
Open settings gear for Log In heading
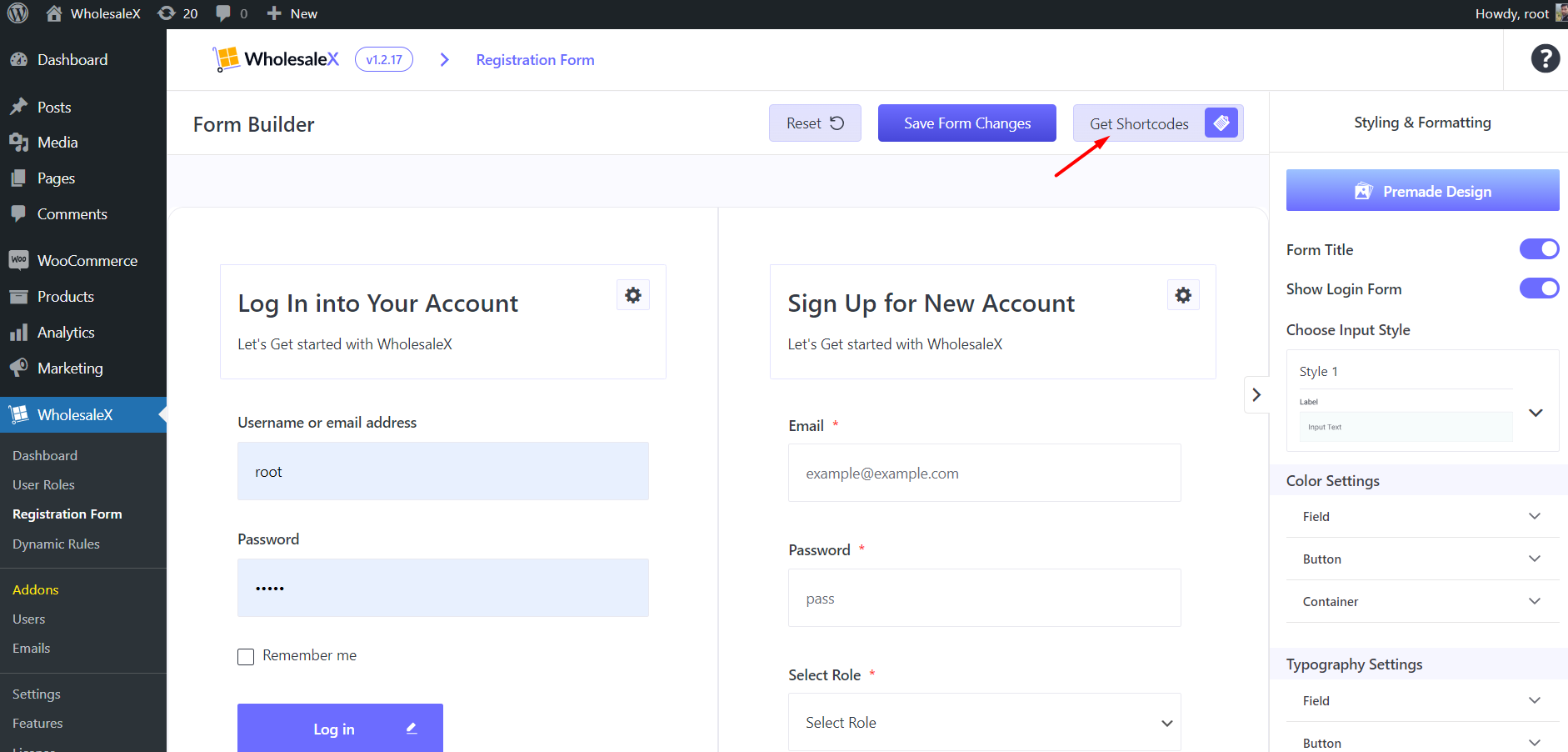pyautogui.click(x=633, y=295)
